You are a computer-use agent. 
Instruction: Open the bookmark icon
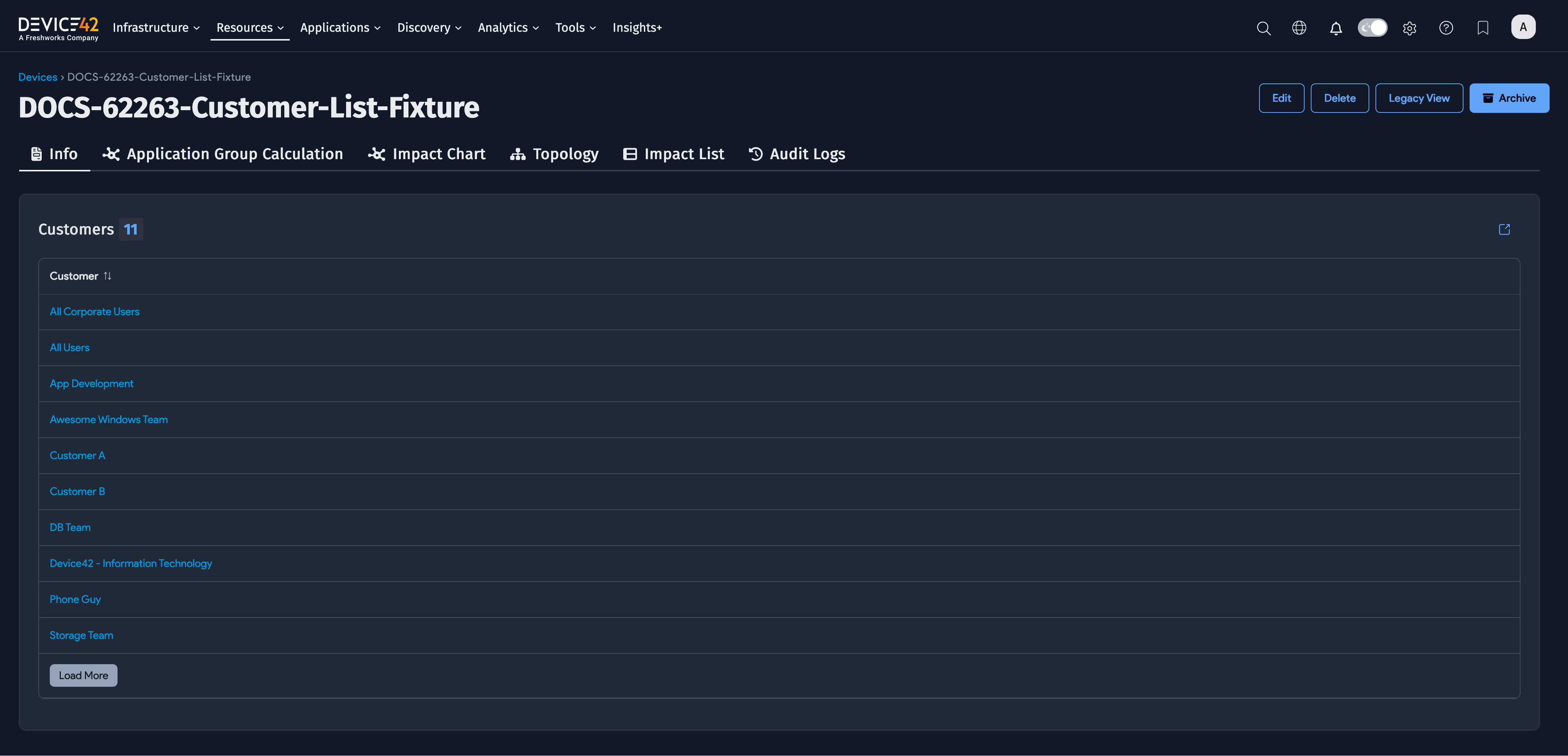pyautogui.click(x=1483, y=28)
